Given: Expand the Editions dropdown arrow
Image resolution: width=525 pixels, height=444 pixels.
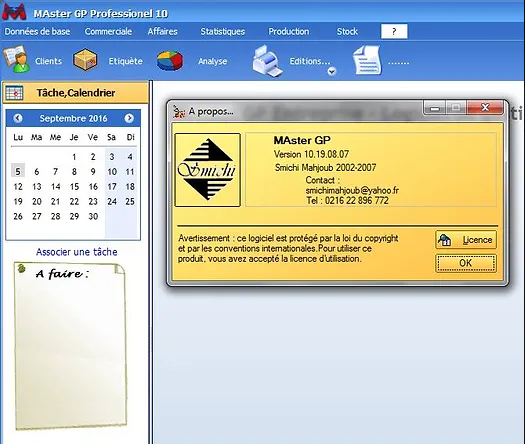Looking at the screenshot, I should [332, 71].
